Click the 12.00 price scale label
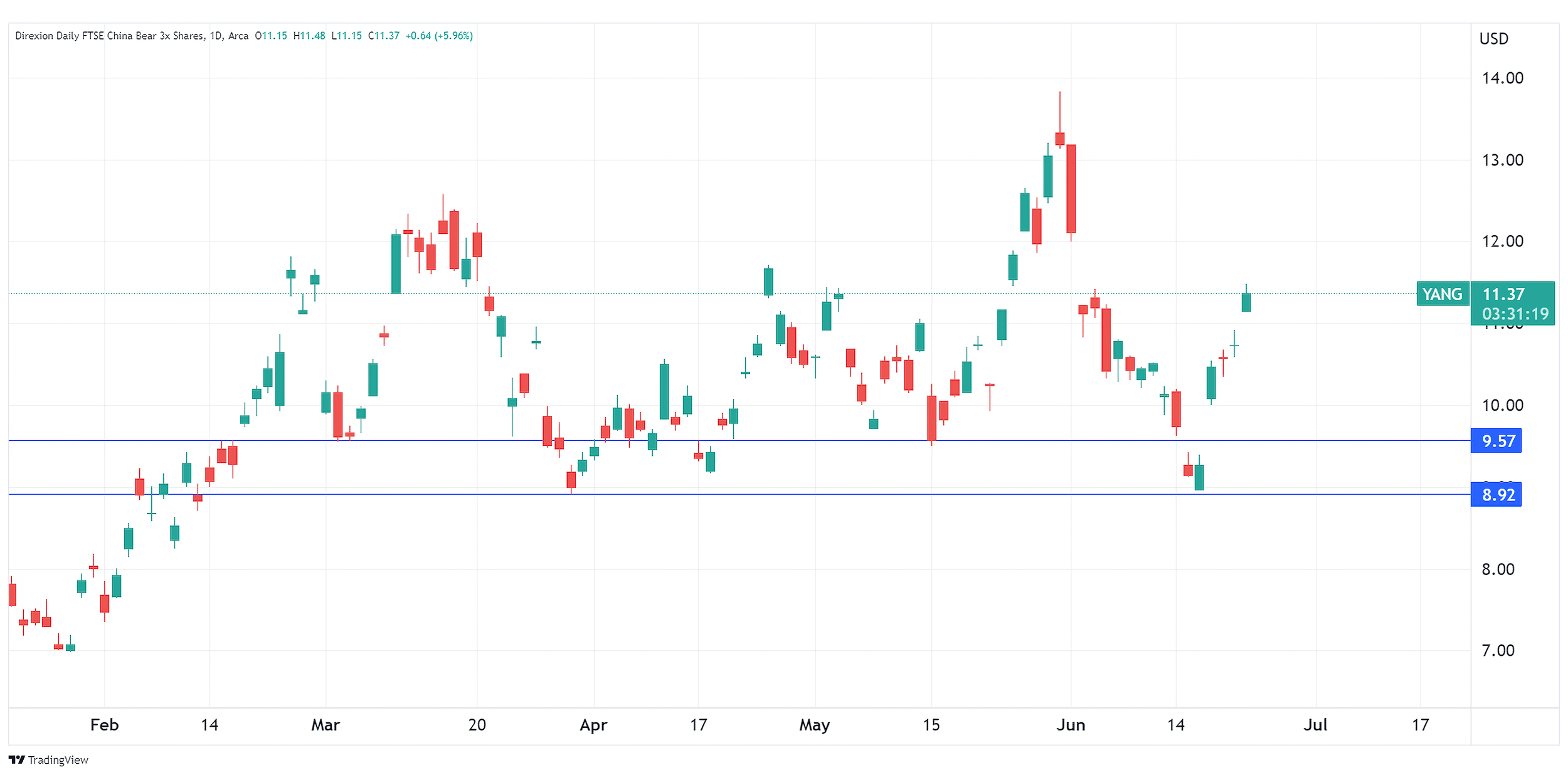 pos(1502,241)
